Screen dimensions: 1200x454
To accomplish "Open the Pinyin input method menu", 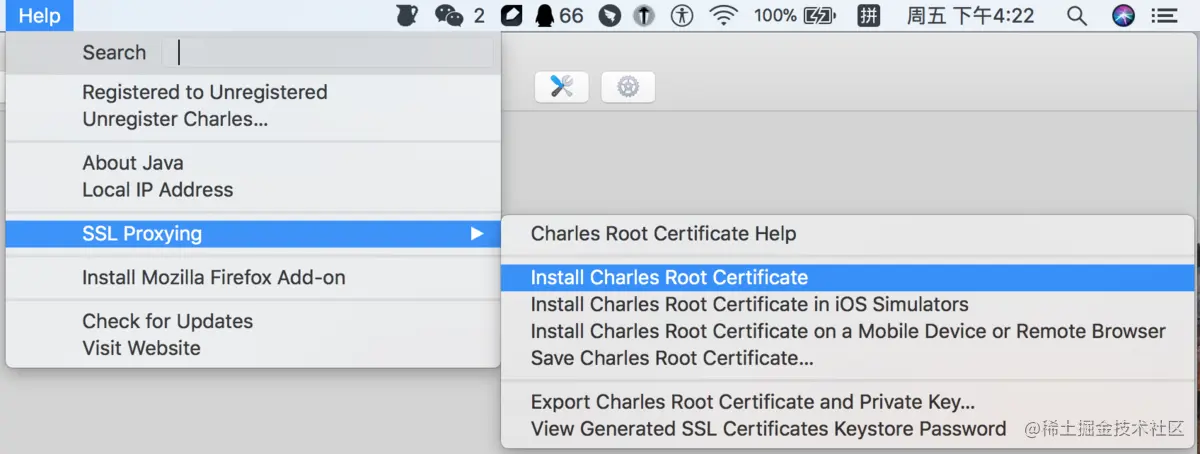I will point(869,16).
